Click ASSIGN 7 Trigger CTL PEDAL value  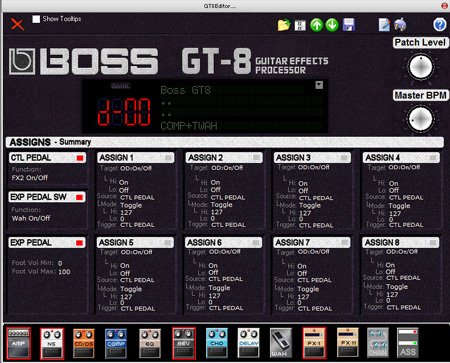coord(315,309)
